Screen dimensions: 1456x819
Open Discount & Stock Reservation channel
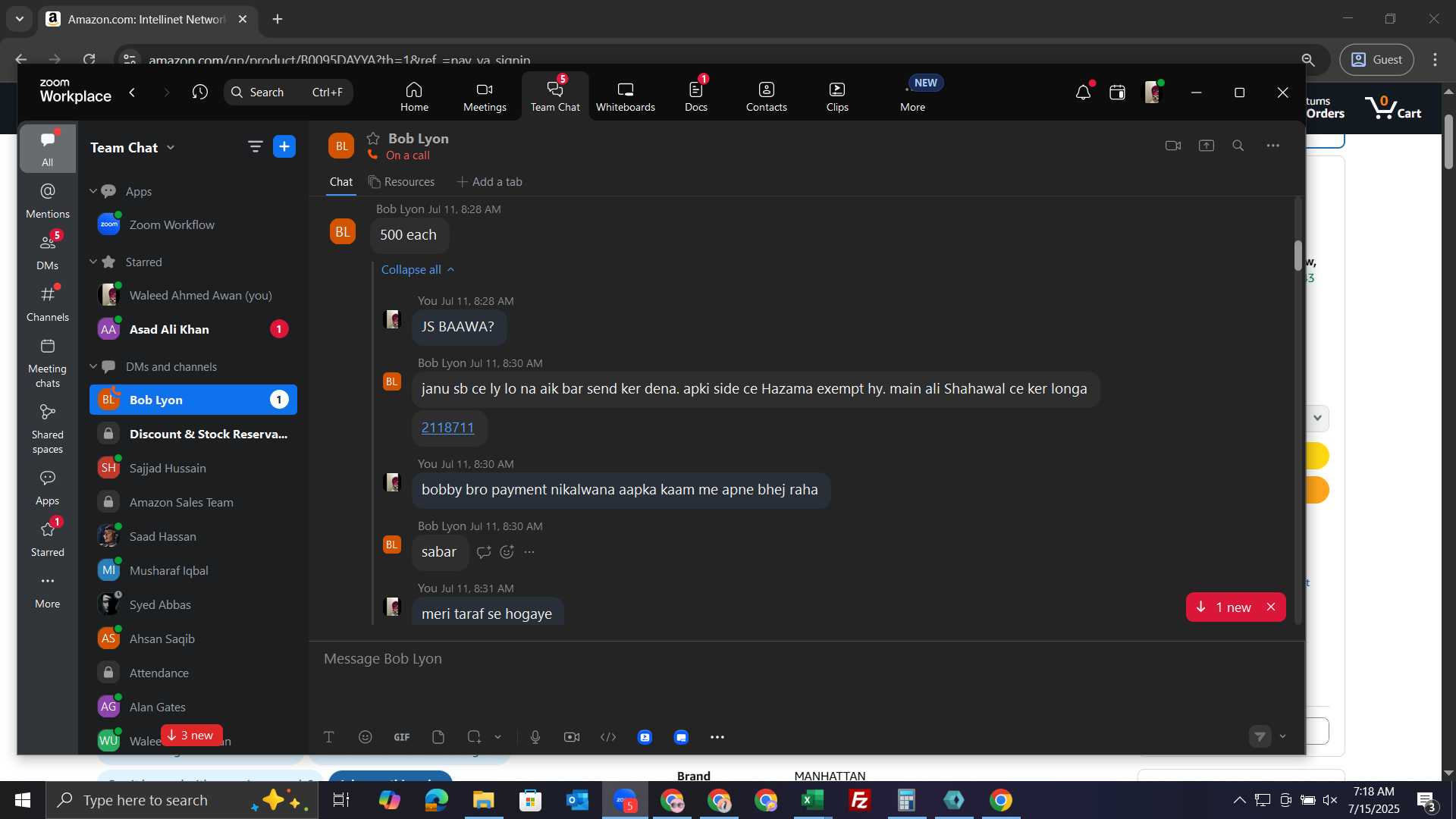pyautogui.click(x=193, y=434)
